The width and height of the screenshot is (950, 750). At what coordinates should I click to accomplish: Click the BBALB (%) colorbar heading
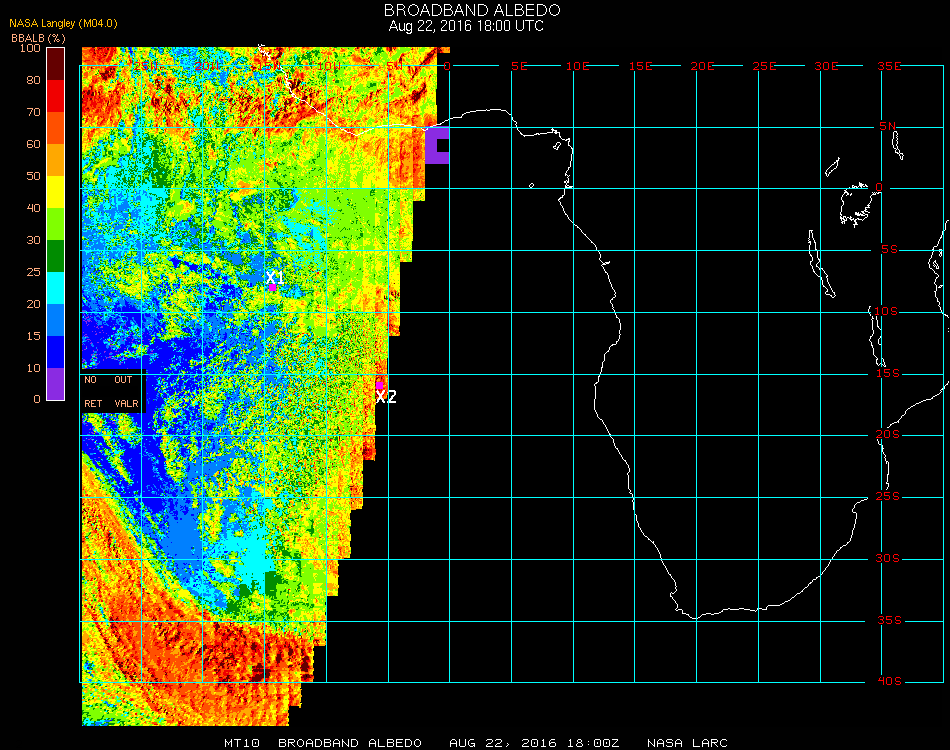point(39,37)
